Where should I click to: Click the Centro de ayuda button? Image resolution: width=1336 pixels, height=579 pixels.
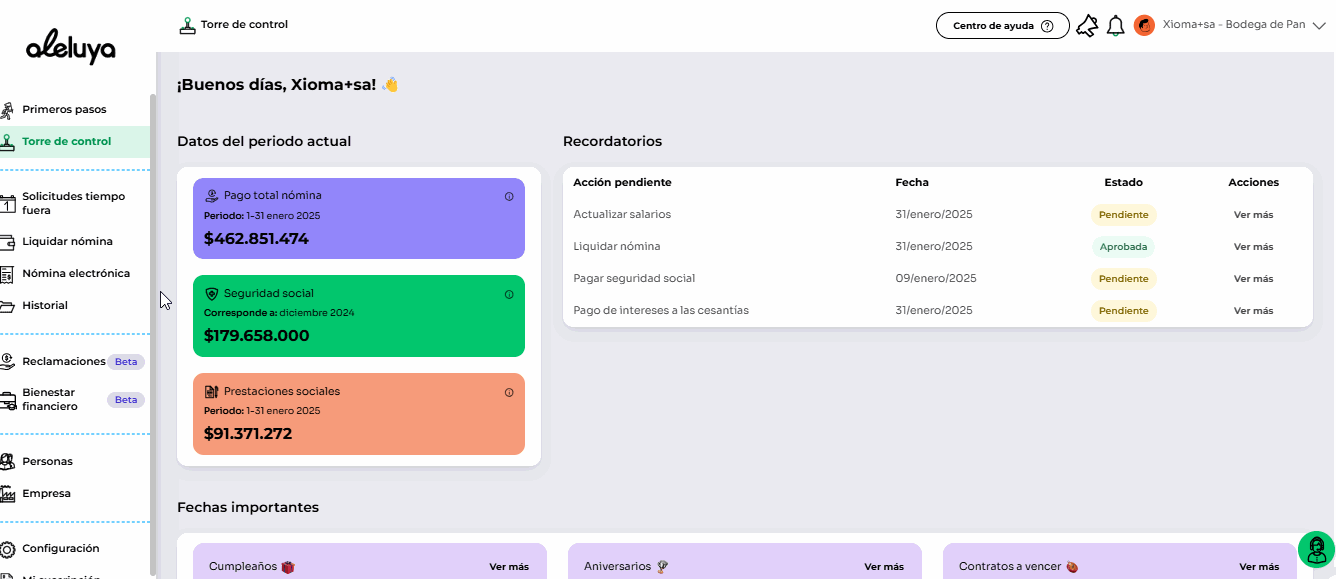point(1002,26)
